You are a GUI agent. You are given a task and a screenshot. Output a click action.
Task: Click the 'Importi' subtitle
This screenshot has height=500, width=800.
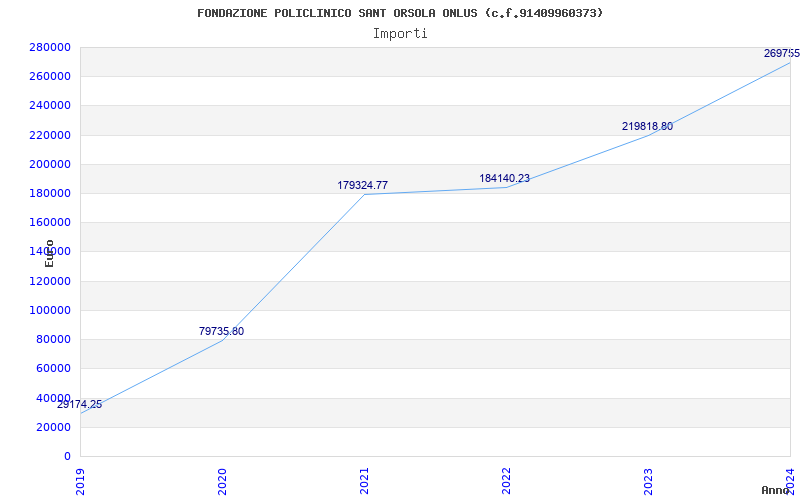(400, 34)
